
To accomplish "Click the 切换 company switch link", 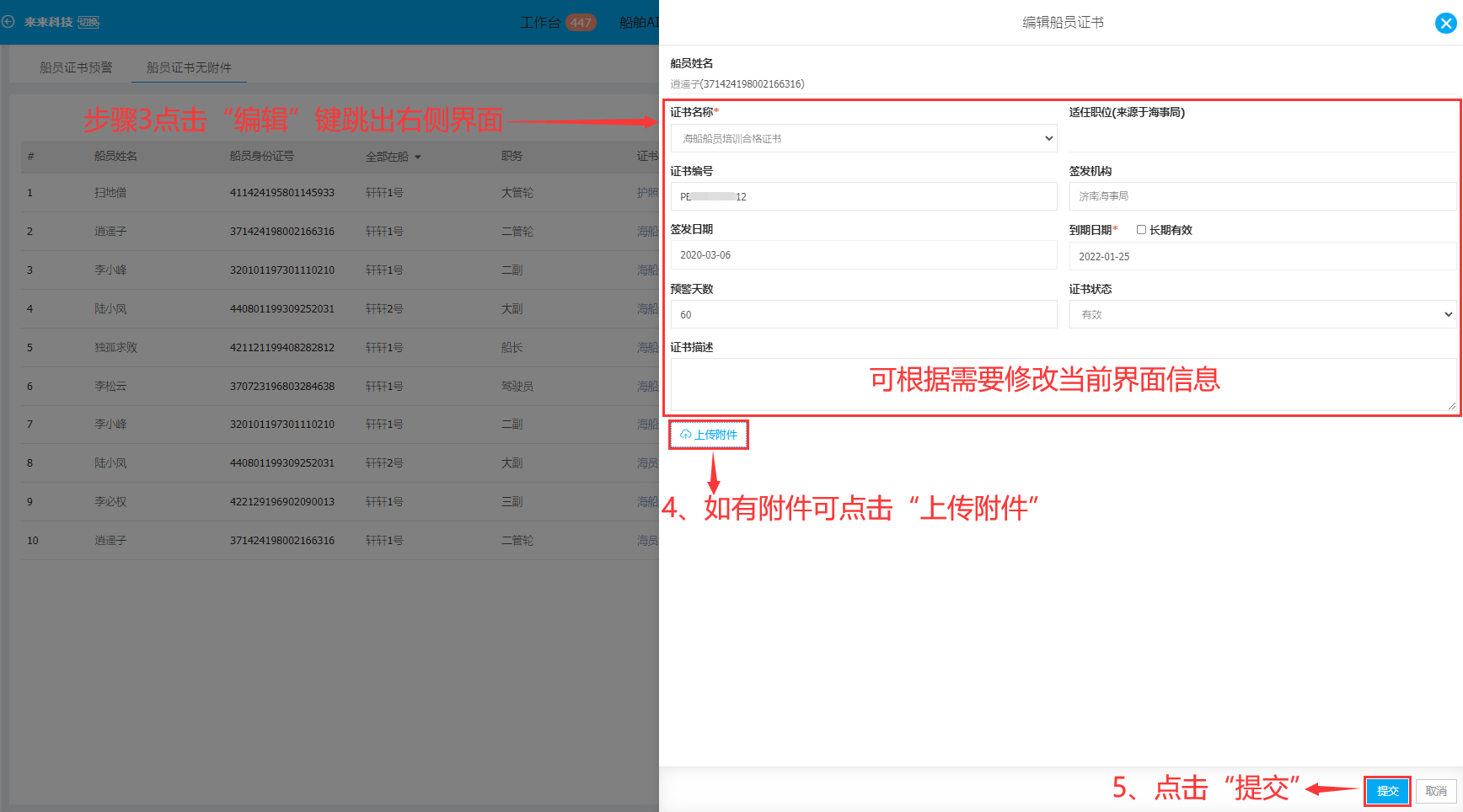I will point(88,22).
